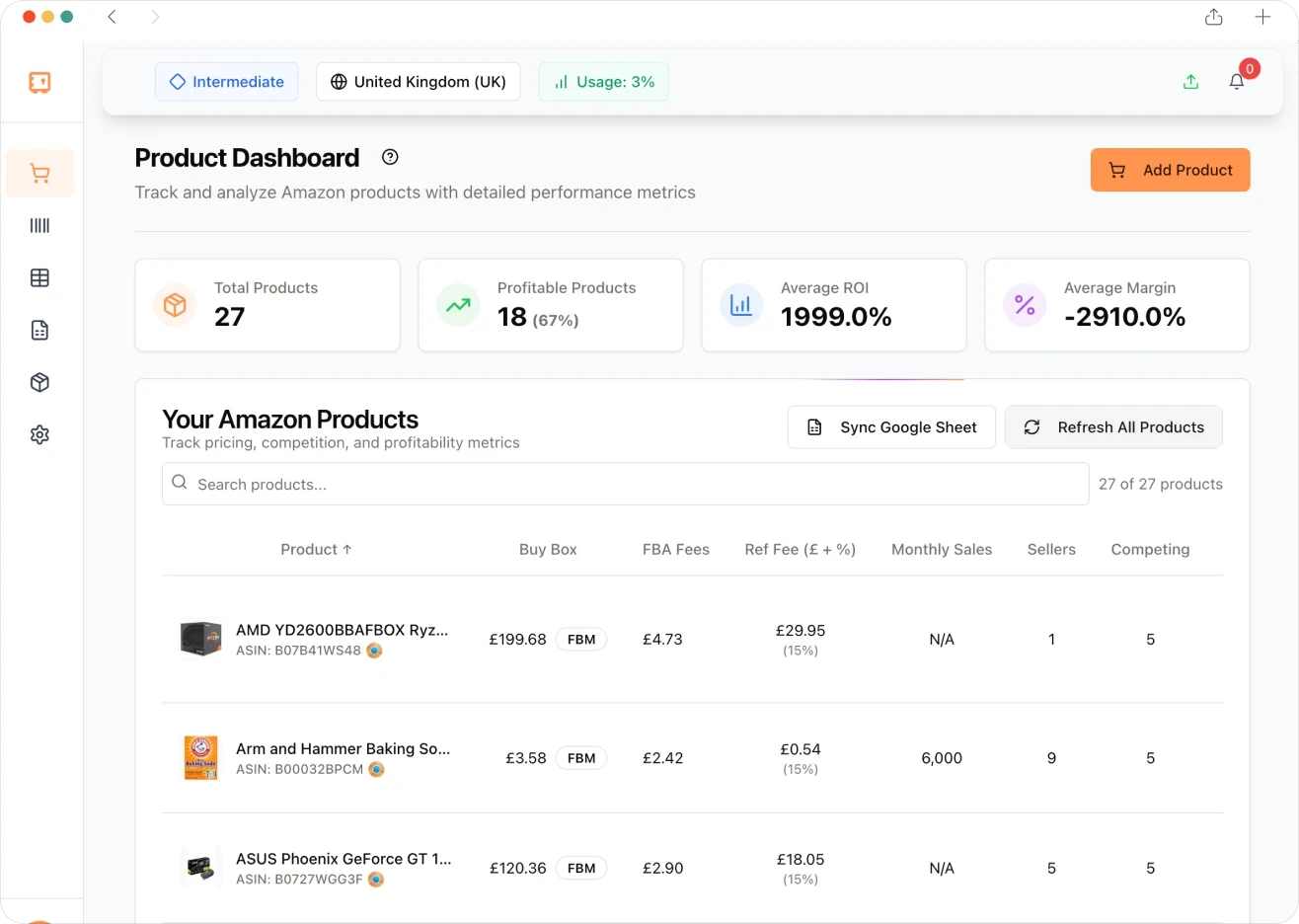Click the ASUS Phoenix GeForce product thumbnail
The height and width of the screenshot is (924, 1299).
click(200, 868)
